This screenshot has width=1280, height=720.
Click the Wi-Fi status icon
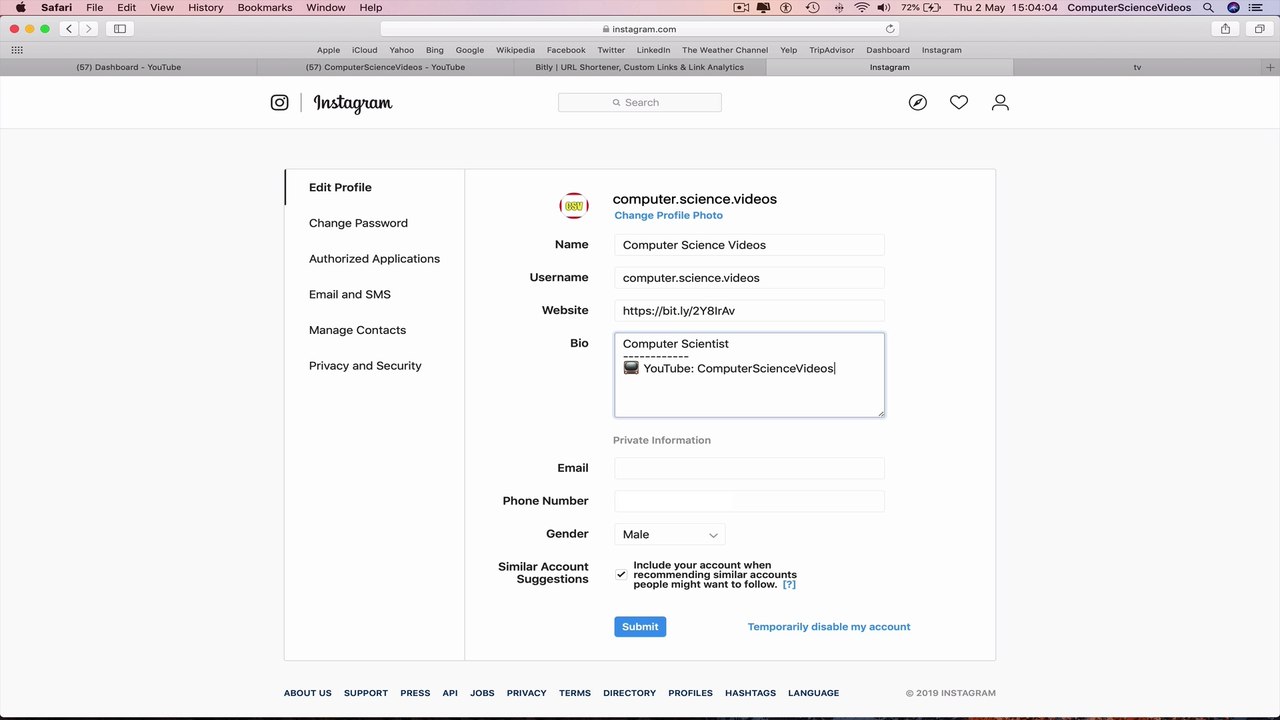862,7
